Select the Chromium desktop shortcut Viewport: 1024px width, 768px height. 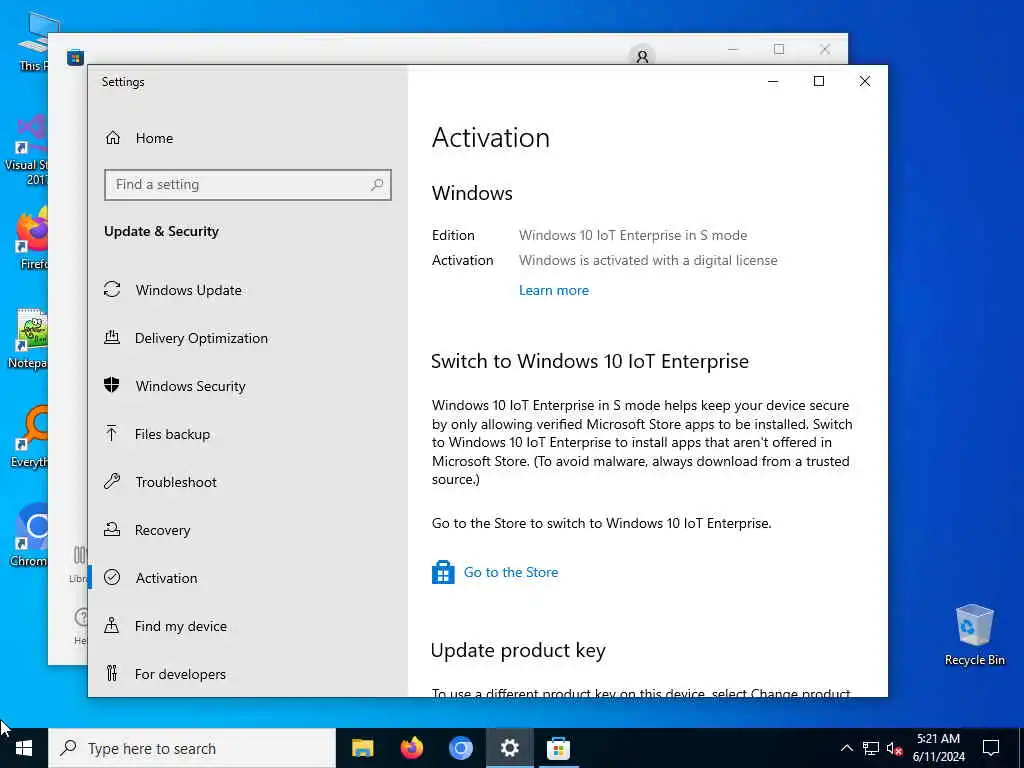(x=27, y=536)
